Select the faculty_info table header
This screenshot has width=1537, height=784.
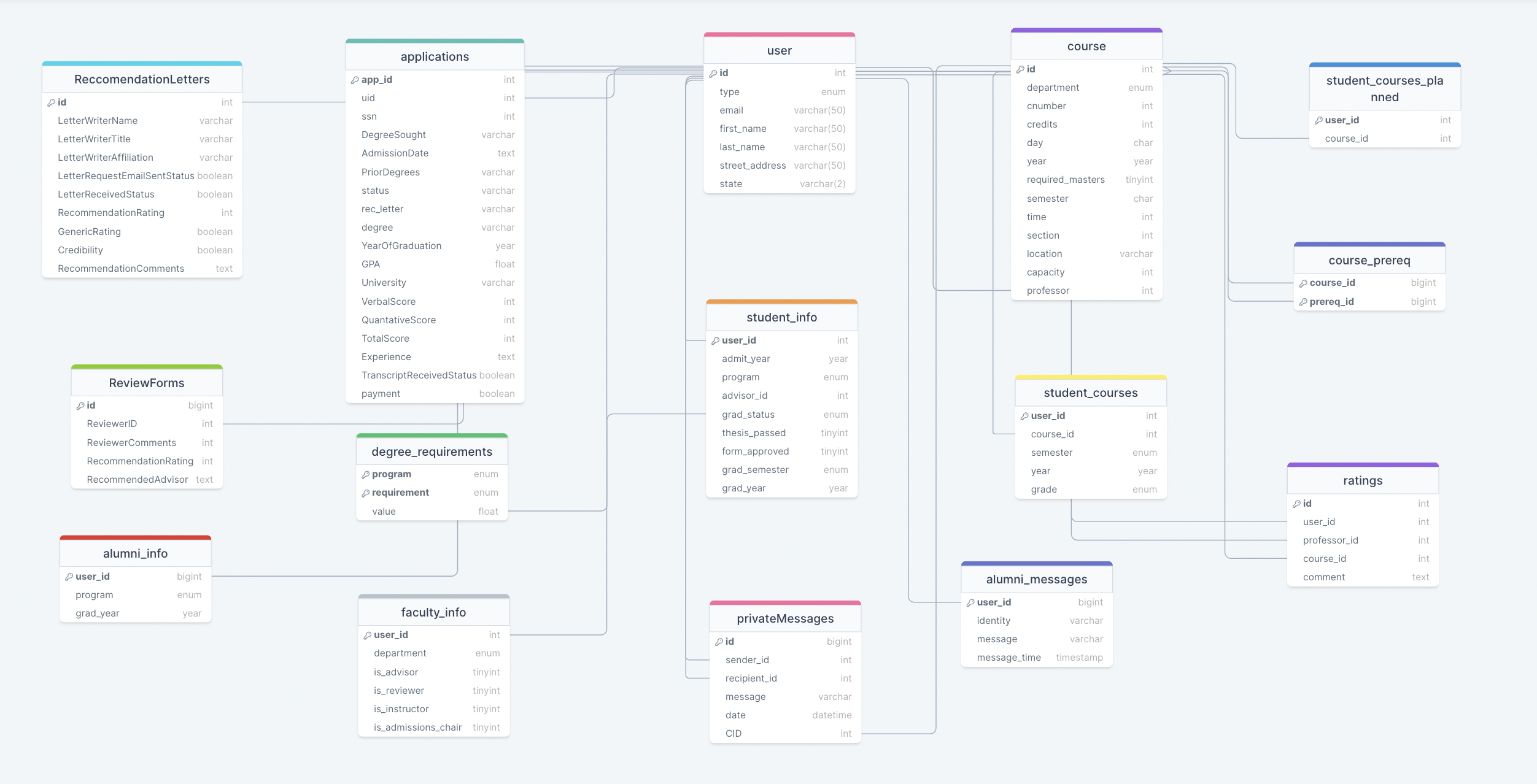(x=434, y=612)
